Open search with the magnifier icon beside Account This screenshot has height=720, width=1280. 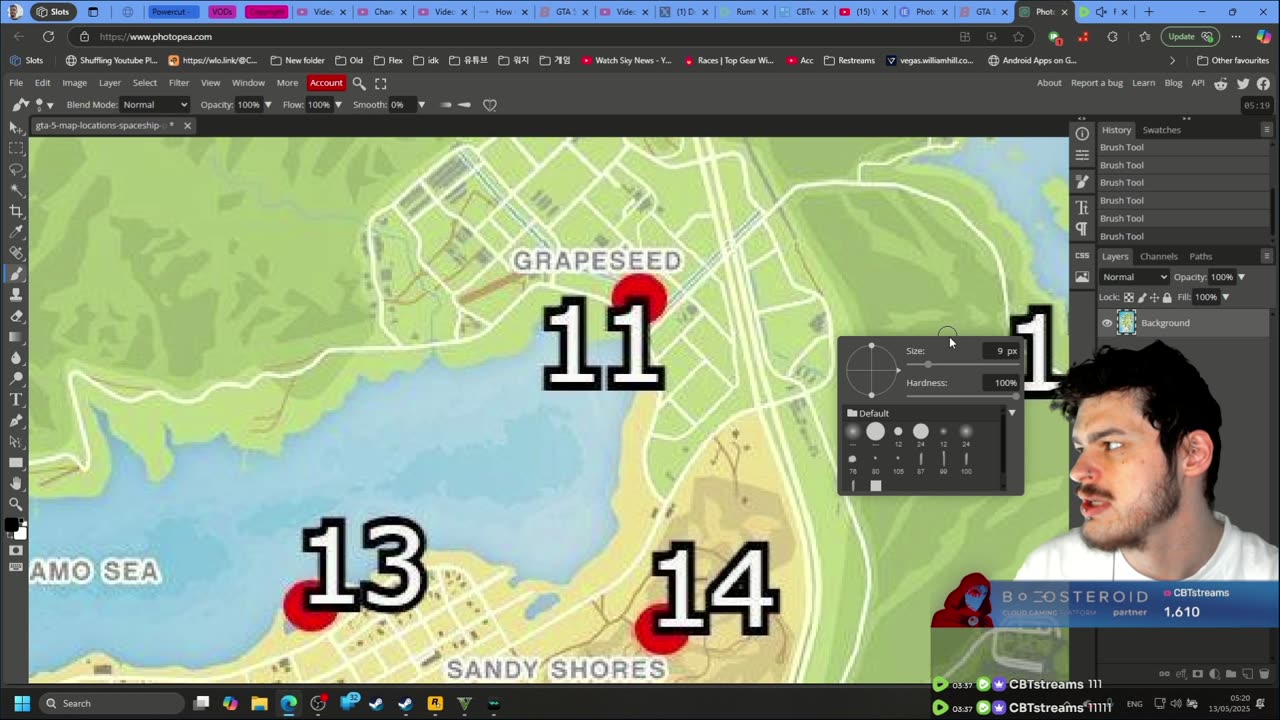(x=359, y=83)
